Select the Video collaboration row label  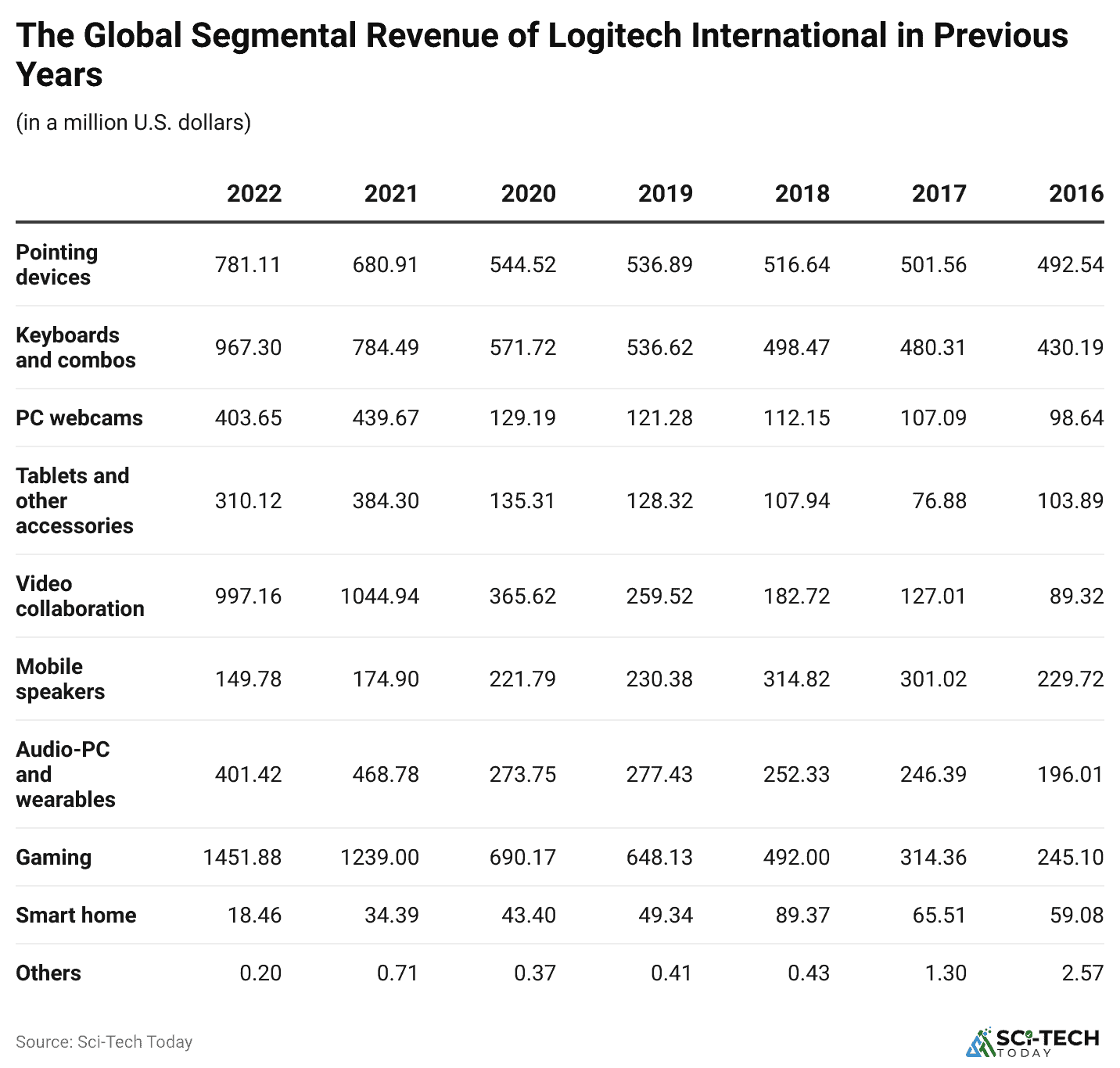pos(79,596)
